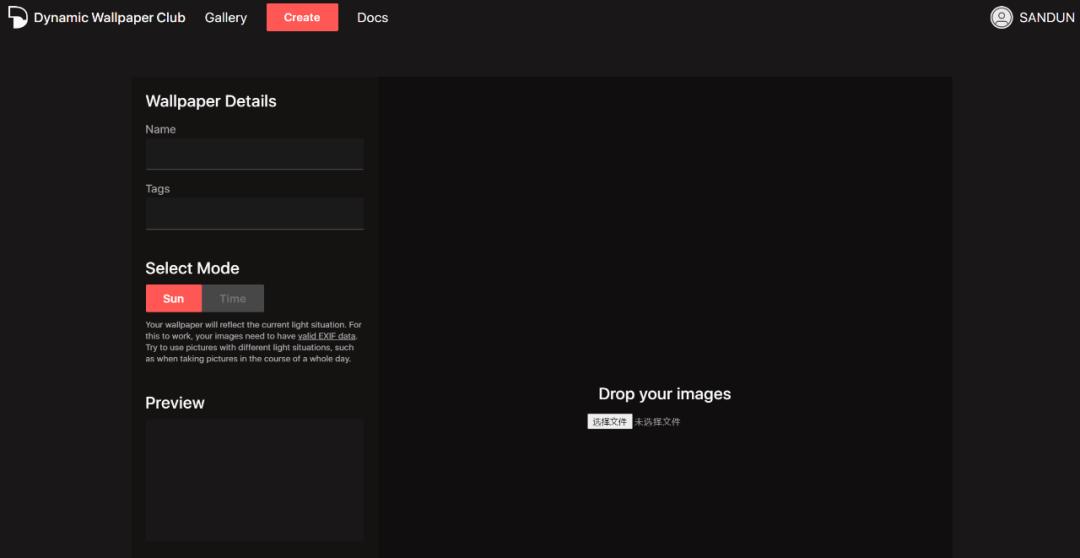Click the no file selected text

657,422
